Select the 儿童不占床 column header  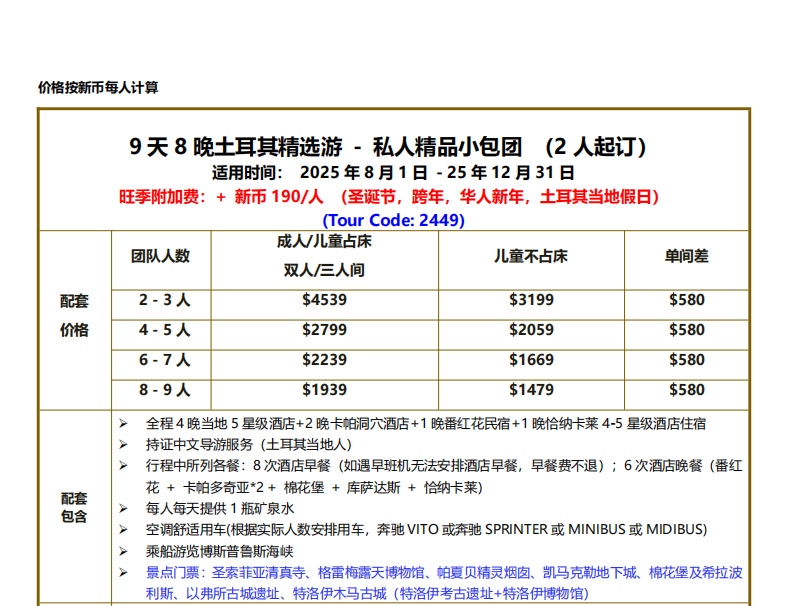pos(531,256)
